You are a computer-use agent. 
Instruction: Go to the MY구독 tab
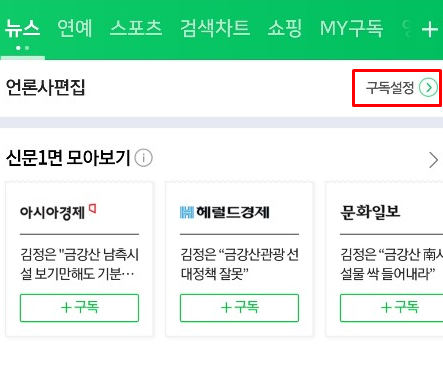(x=351, y=28)
